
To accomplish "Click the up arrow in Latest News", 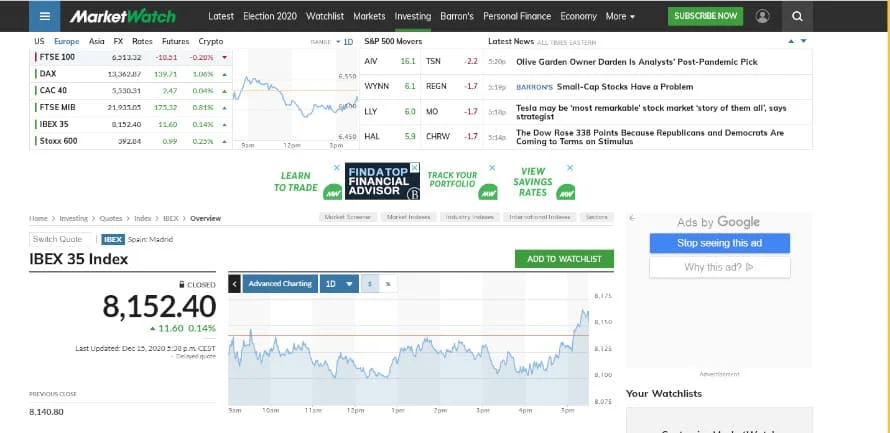I will click(x=791, y=41).
